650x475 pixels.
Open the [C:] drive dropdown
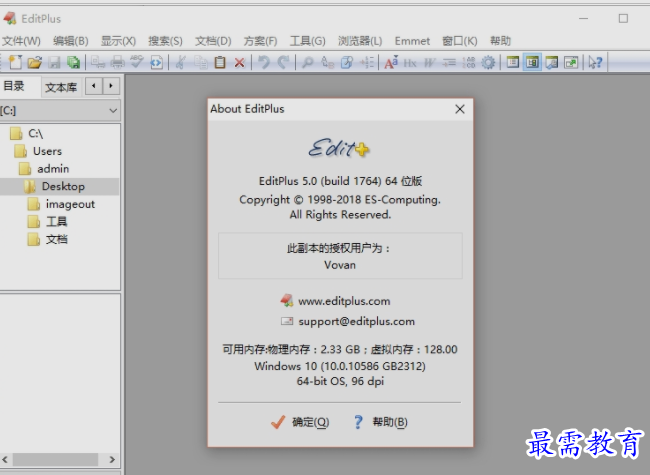(x=60, y=111)
